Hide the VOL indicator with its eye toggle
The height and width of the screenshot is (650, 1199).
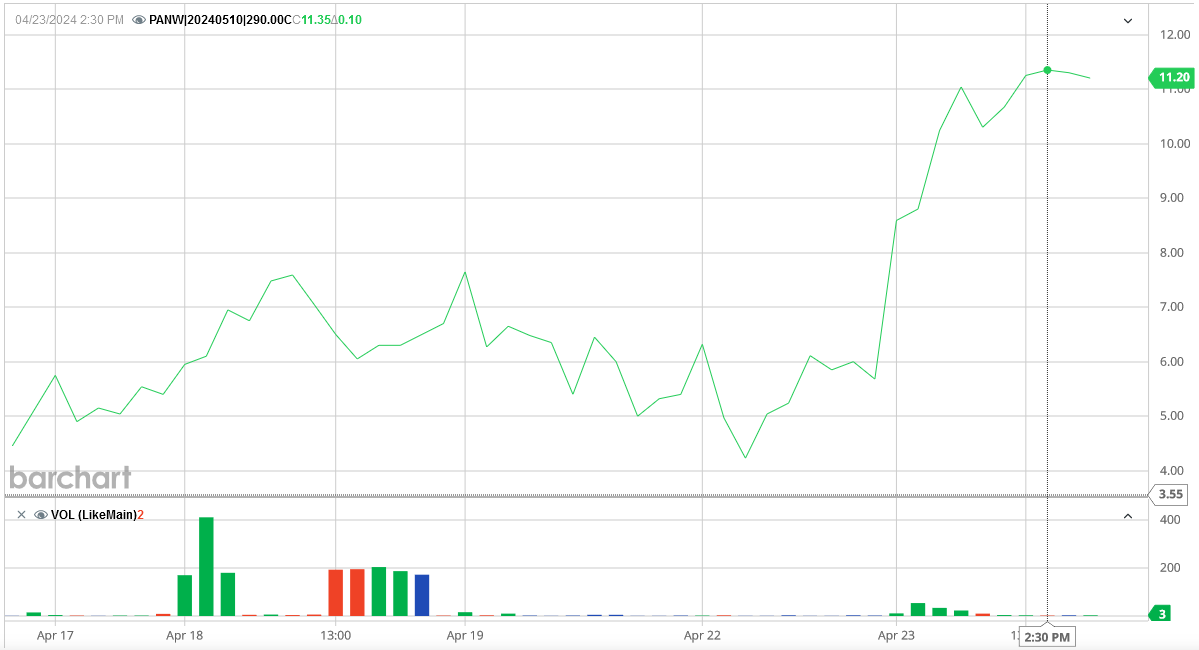click(x=40, y=514)
